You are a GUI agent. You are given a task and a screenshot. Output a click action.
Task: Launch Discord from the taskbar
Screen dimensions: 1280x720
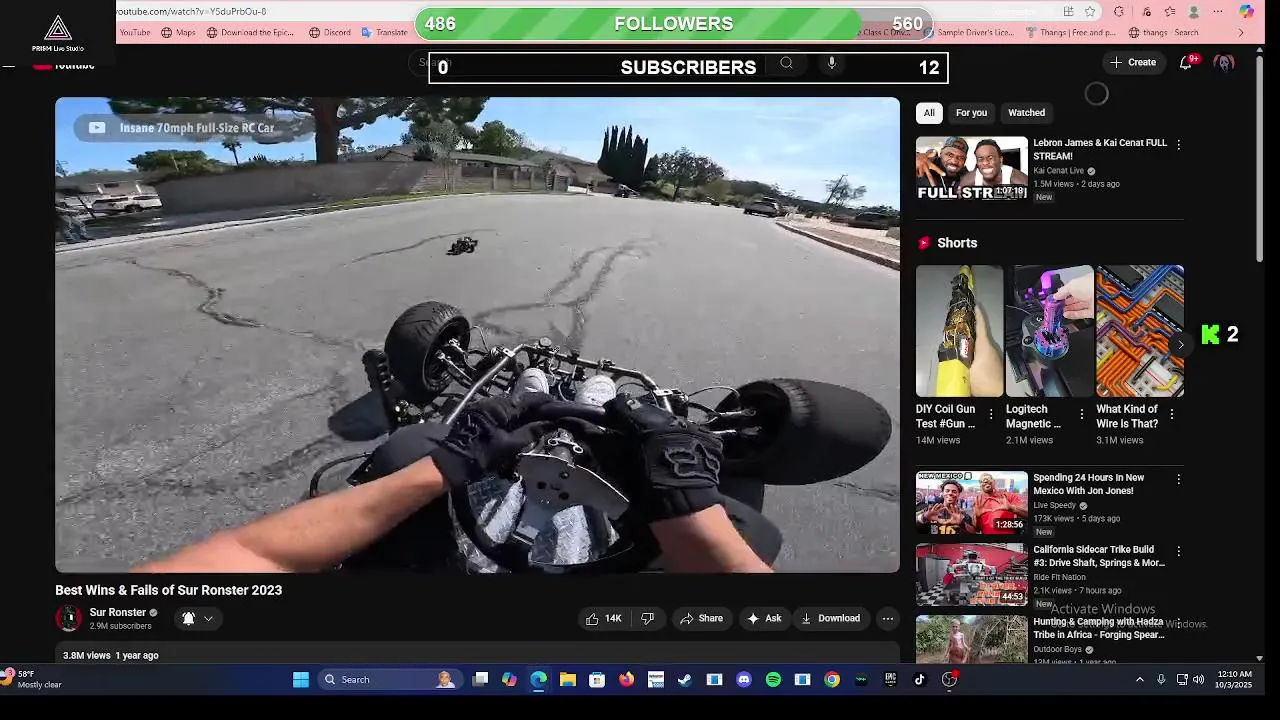click(744, 680)
